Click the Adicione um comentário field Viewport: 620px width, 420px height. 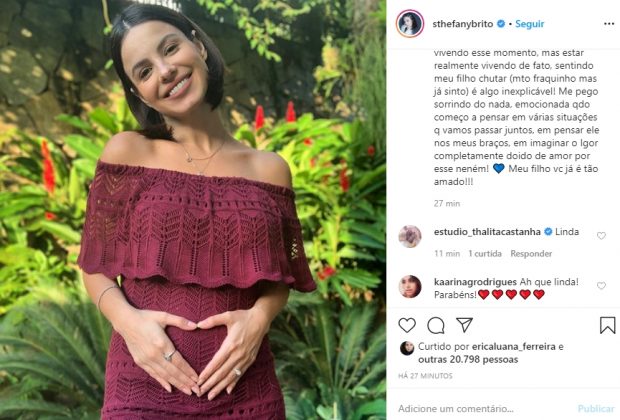tap(456, 409)
